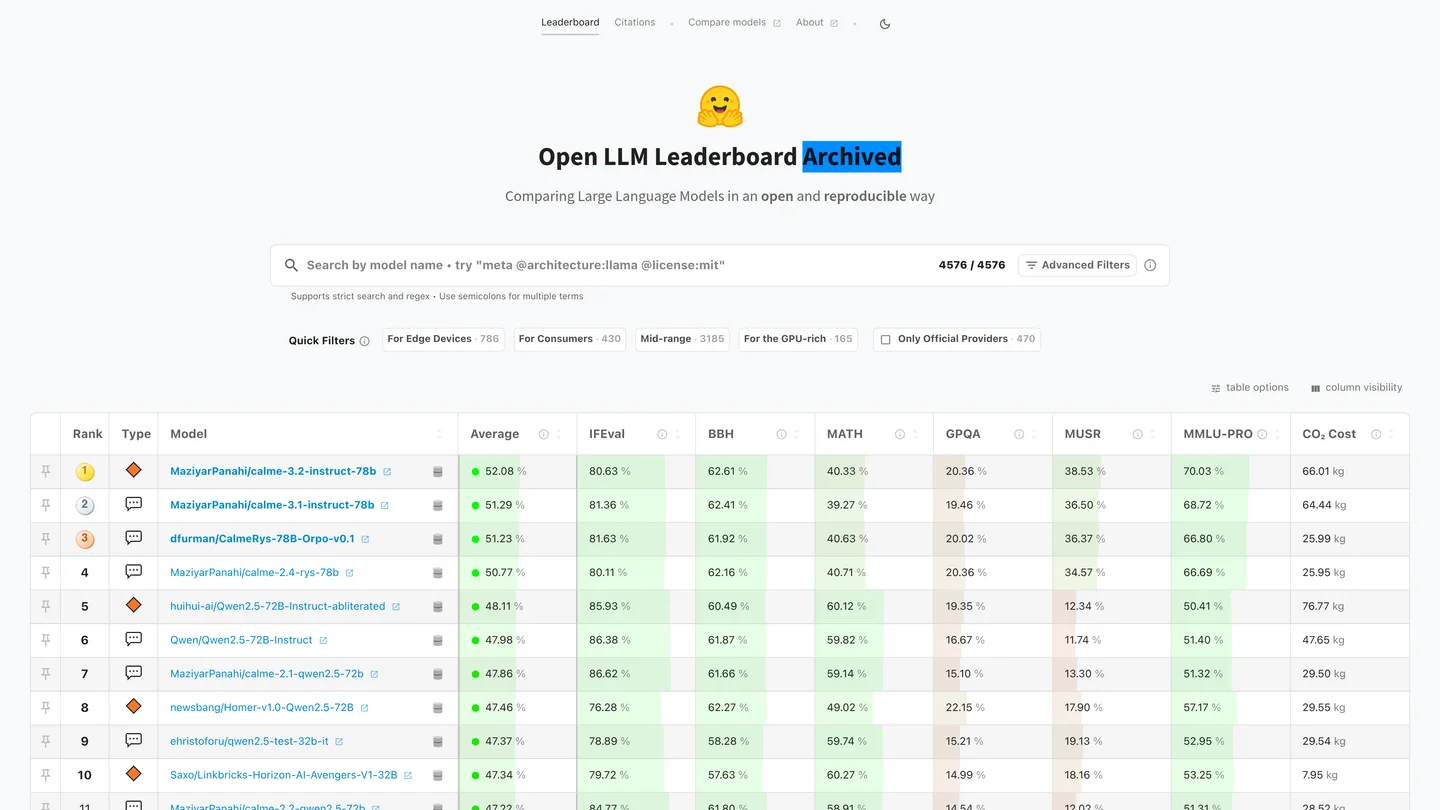Click the Average column info icon

pyautogui.click(x=544, y=434)
